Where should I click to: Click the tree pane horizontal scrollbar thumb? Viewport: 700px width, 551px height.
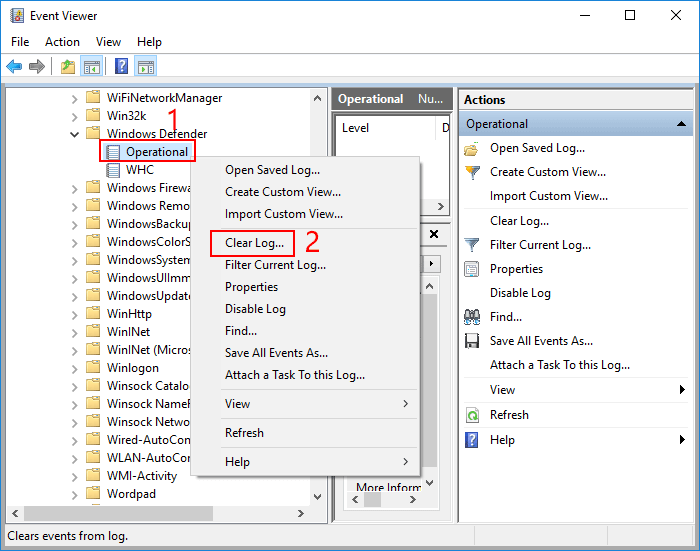pos(118,513)
